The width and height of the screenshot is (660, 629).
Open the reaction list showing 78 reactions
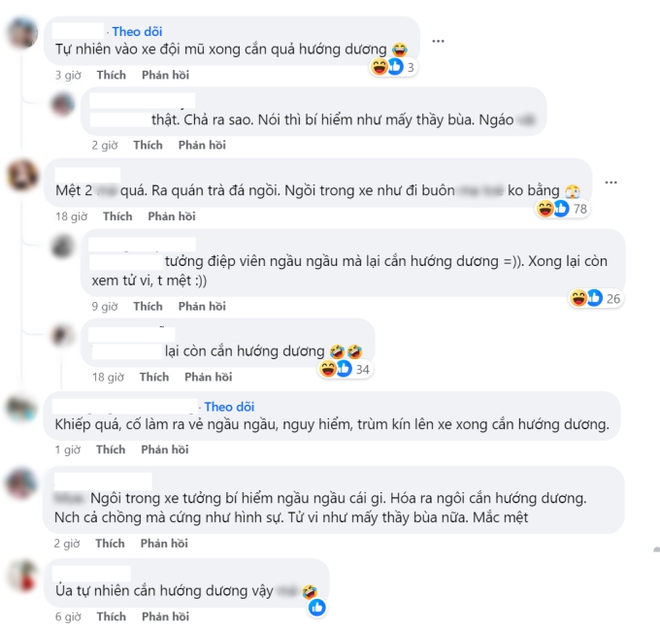pyautogui.click(x=562, y=208)
